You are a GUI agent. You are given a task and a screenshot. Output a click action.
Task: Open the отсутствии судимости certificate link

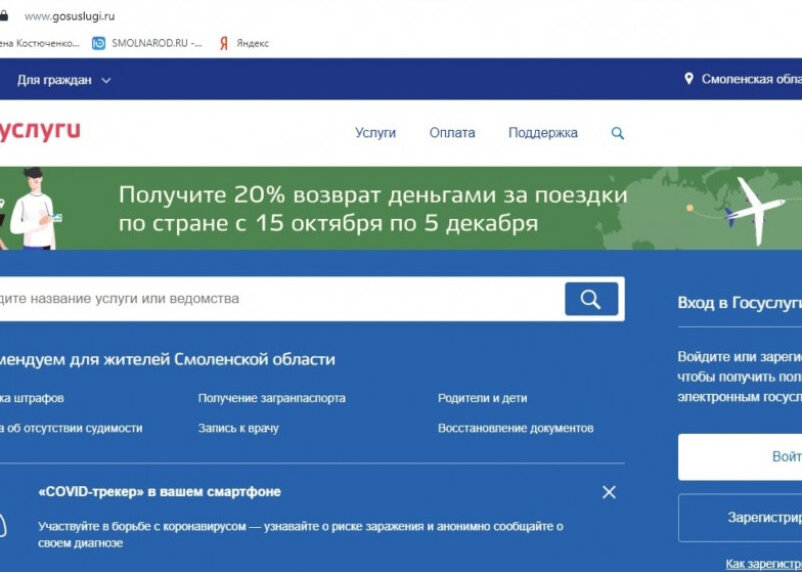click(71, 428)
